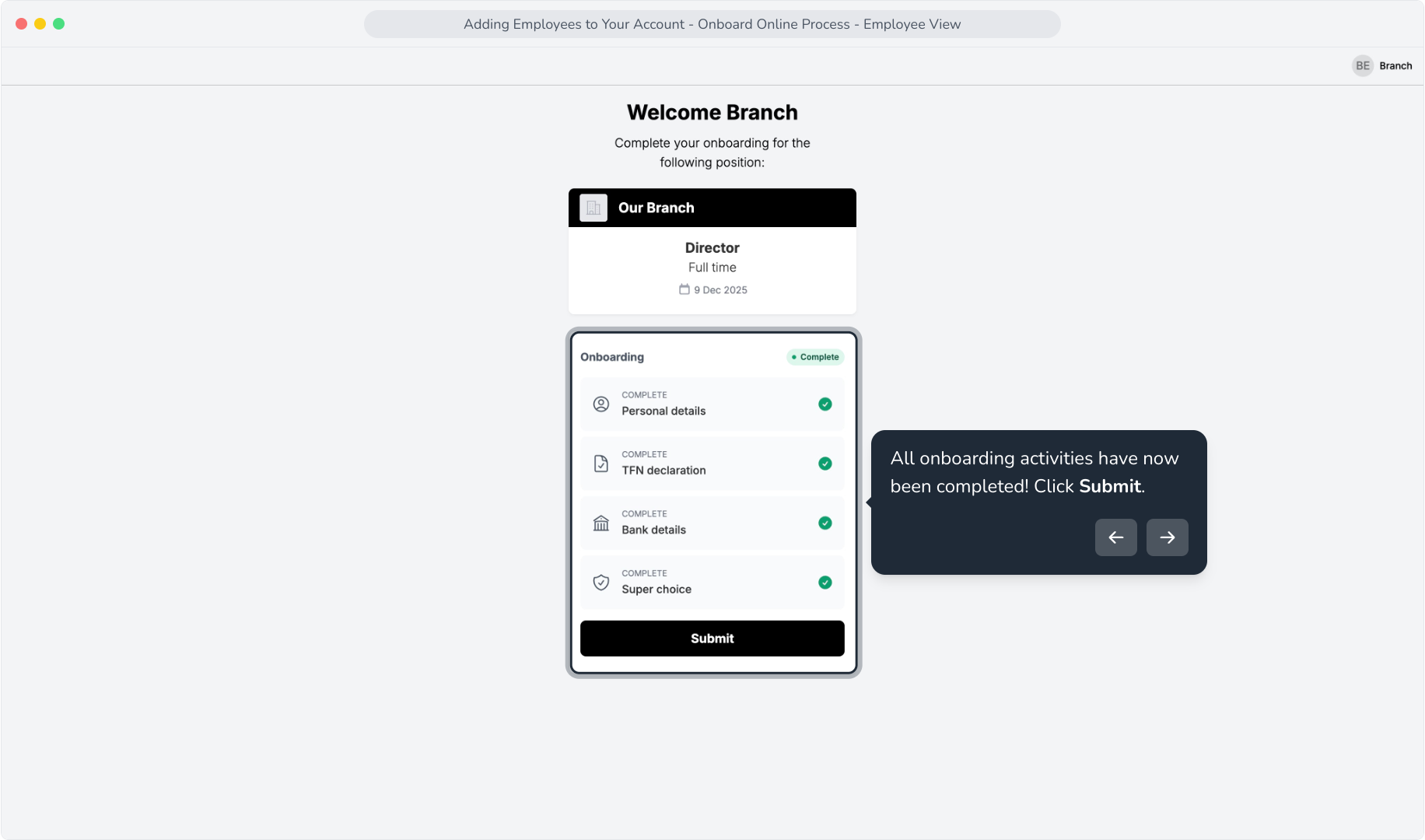The image size is (1425, 840).
Task: Open the TFN declaration row
Action: (x=712, y=464)
